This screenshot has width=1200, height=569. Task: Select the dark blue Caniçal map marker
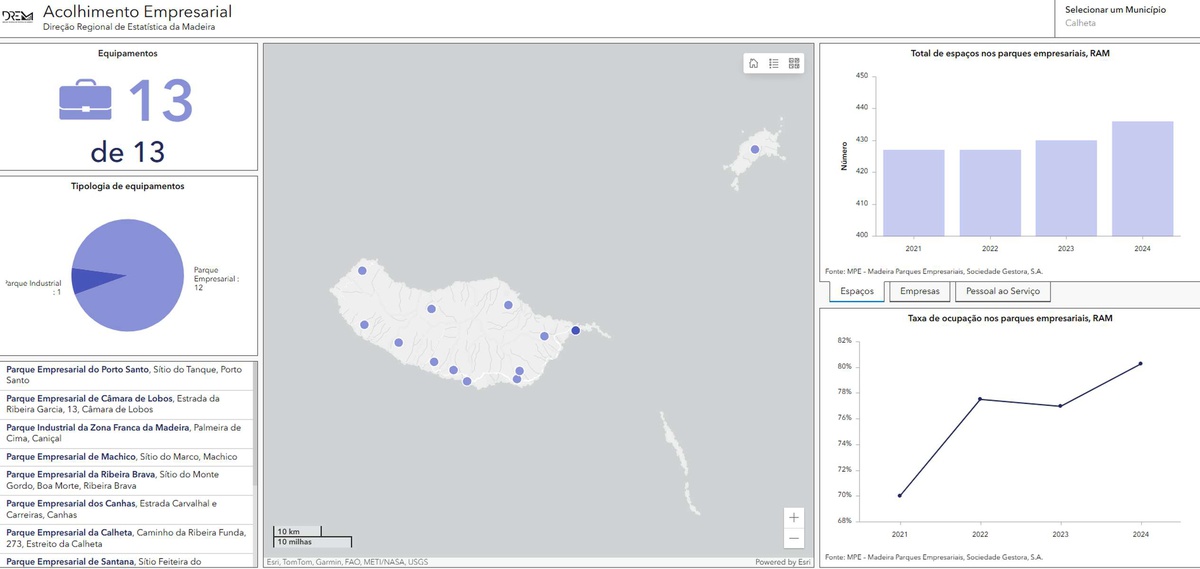pyautogui.click(x=575, y=330)
